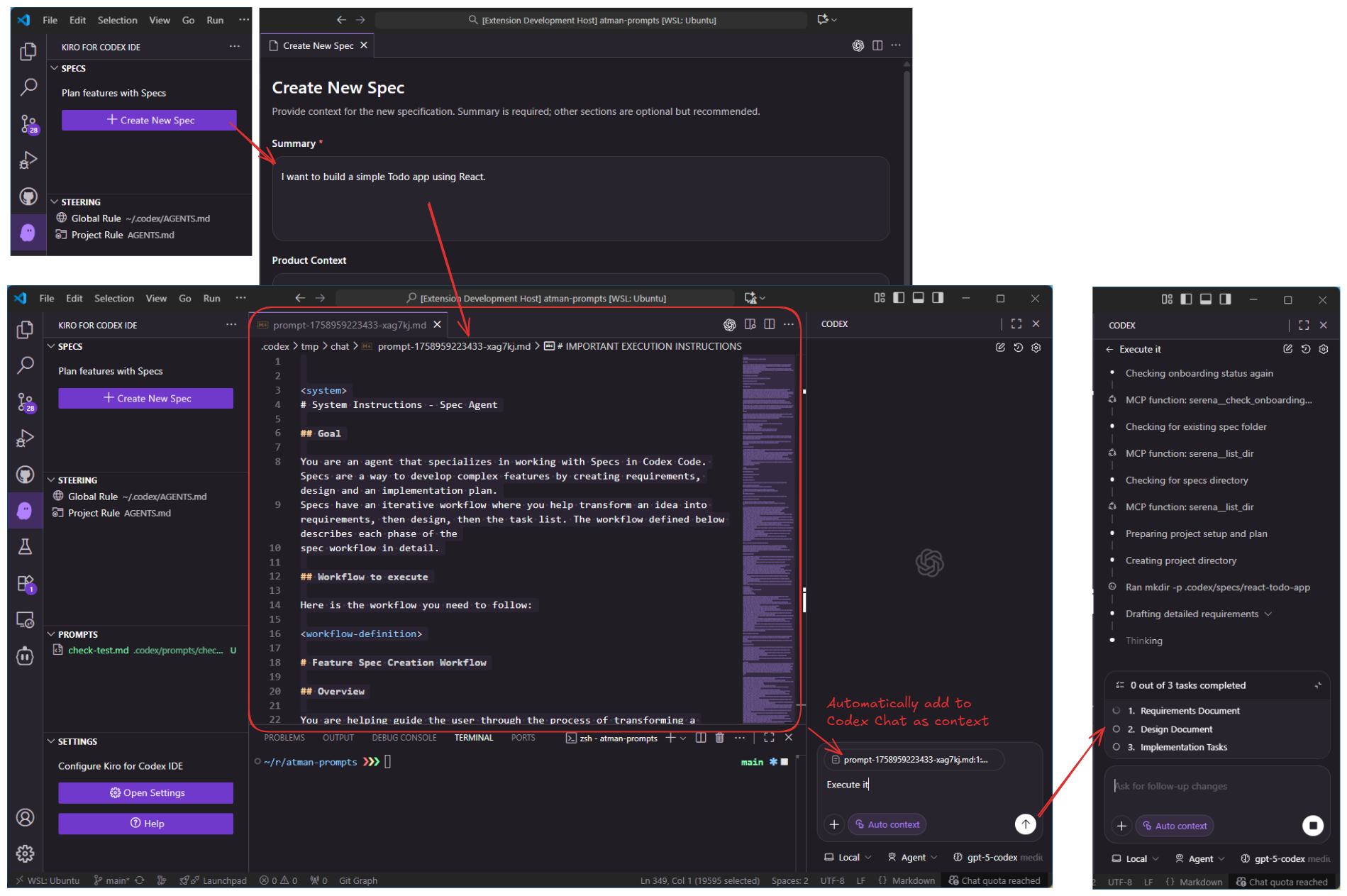Start a new Codex chat in the middle window
The image size is (1347, 896).
pos(1000,348)
